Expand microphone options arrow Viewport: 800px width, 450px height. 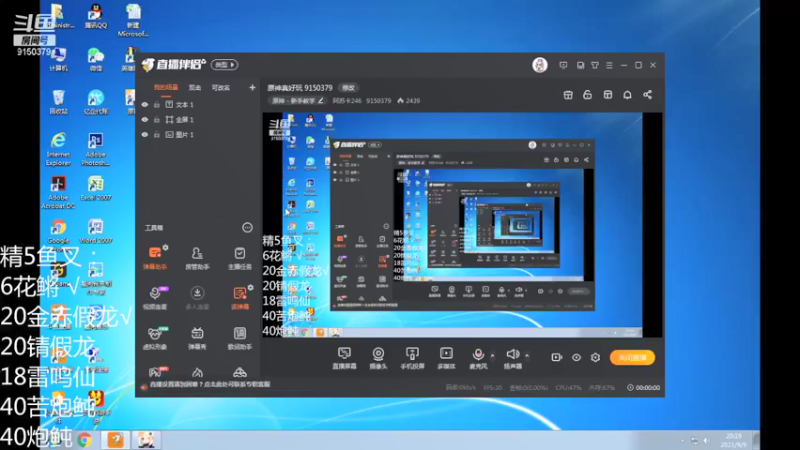[492, 355]
